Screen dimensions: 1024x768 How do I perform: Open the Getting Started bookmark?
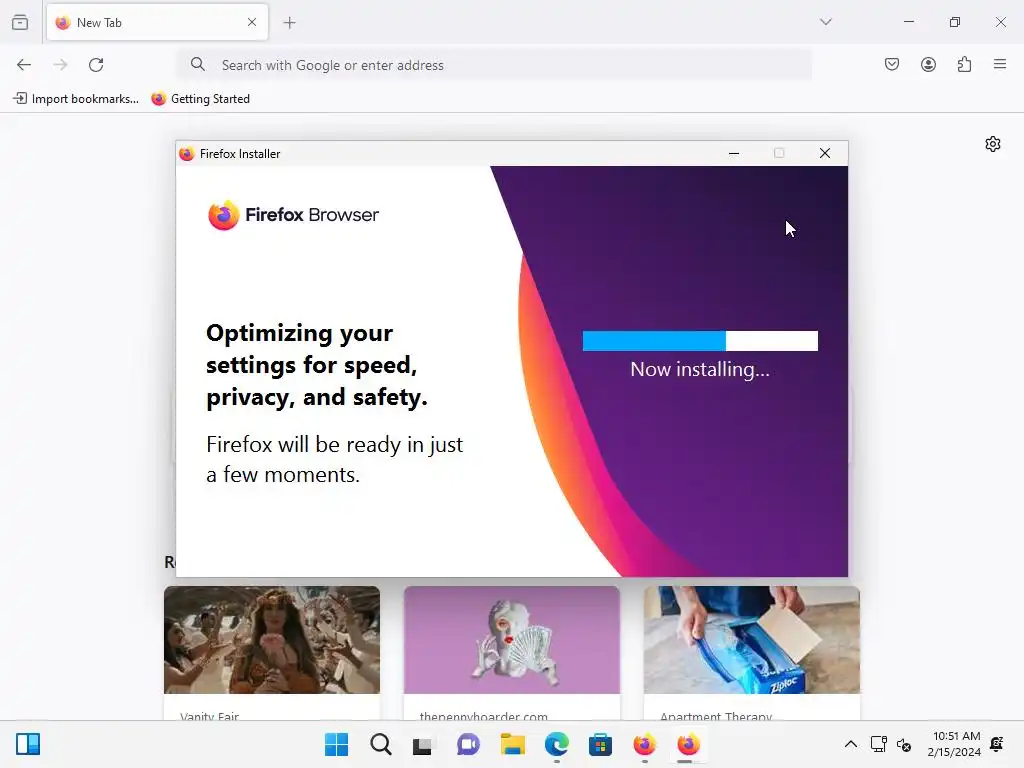(x=200, y=99)
